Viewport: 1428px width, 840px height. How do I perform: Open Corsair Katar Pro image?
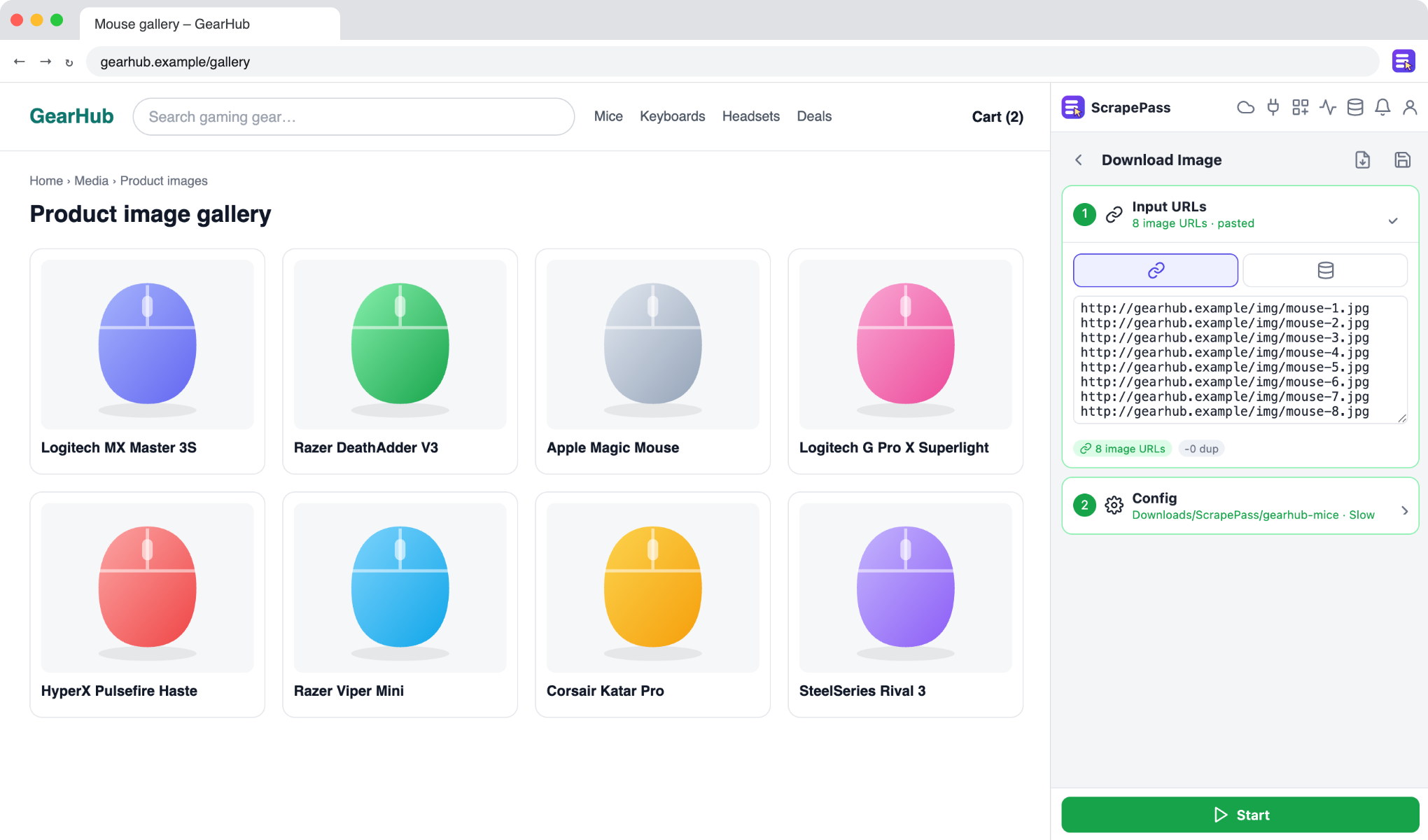tap(652, 588)
